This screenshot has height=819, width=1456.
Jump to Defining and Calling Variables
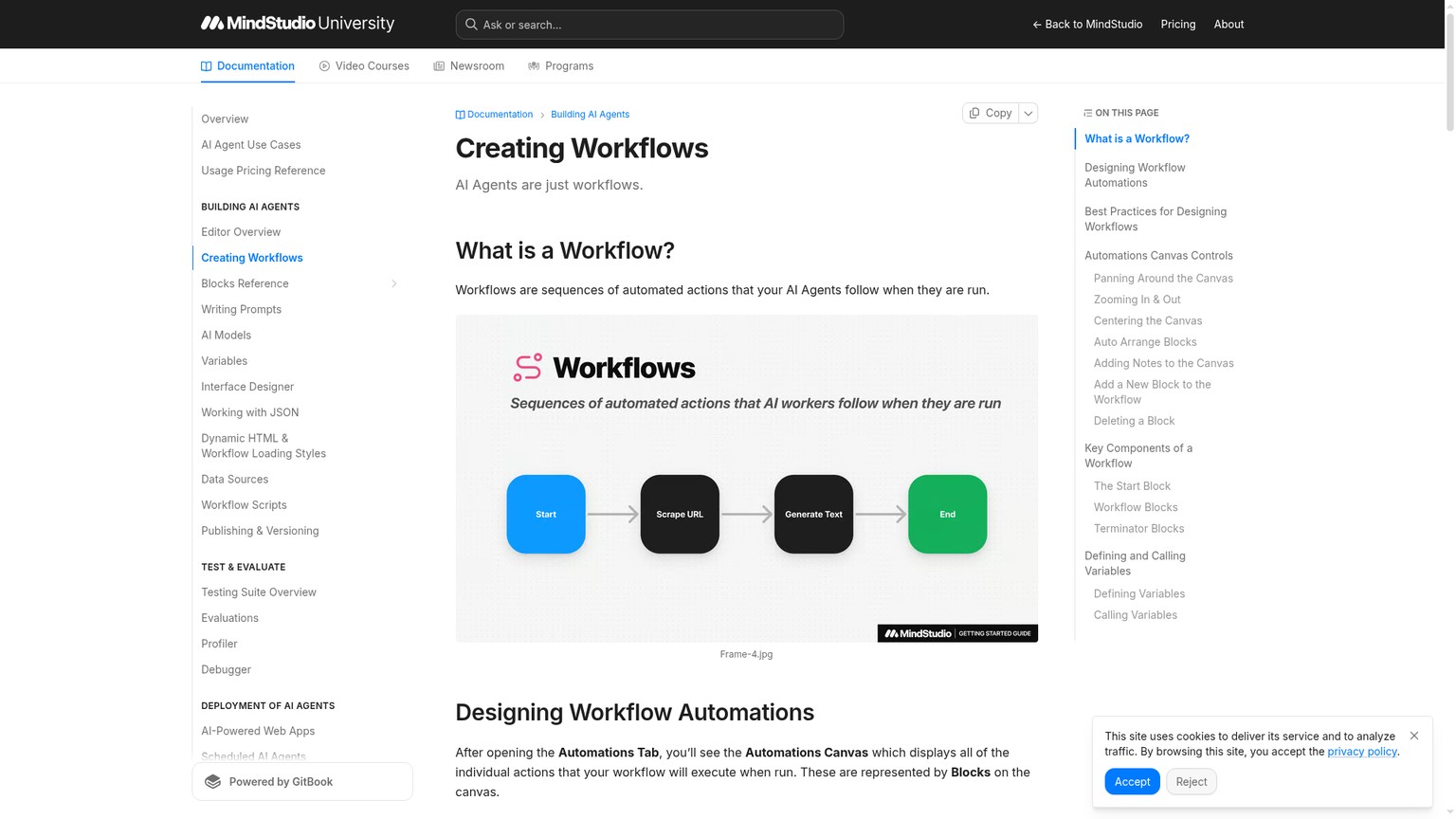click(x=1135, y=564)
